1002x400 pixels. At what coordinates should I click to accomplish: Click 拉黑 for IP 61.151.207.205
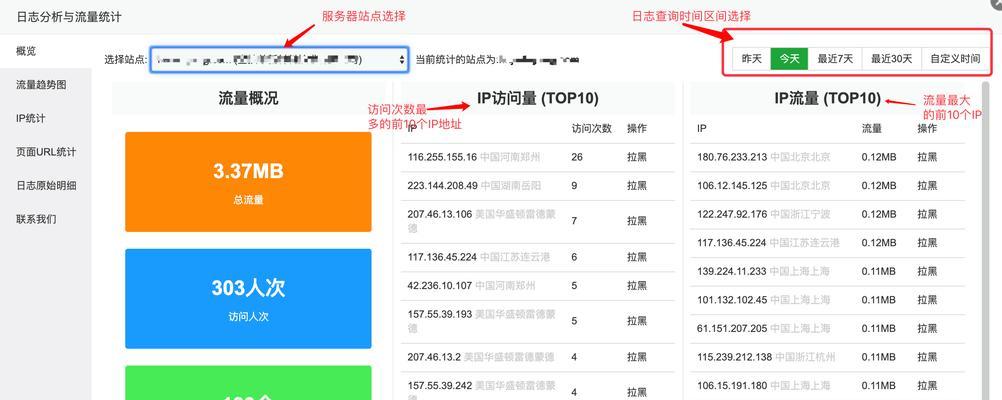click(x=927, y=328)
